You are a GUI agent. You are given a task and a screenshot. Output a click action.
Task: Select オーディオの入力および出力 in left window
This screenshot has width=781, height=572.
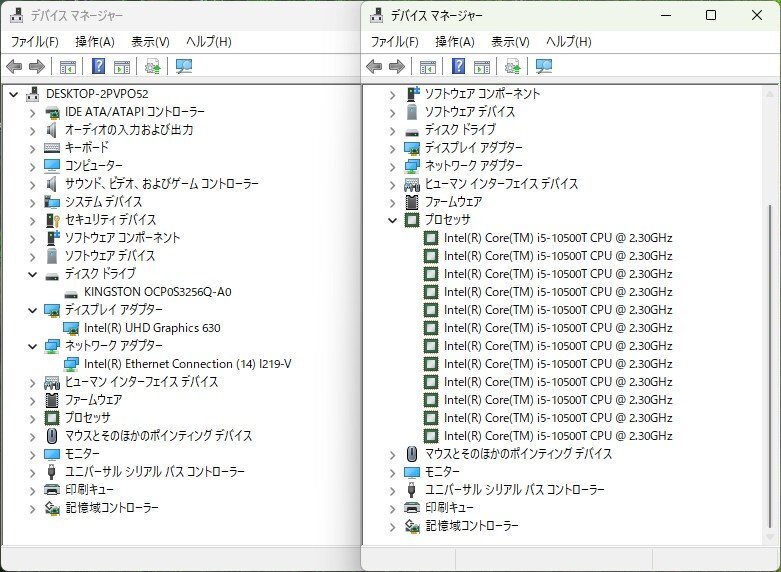(x=129, y=130)
